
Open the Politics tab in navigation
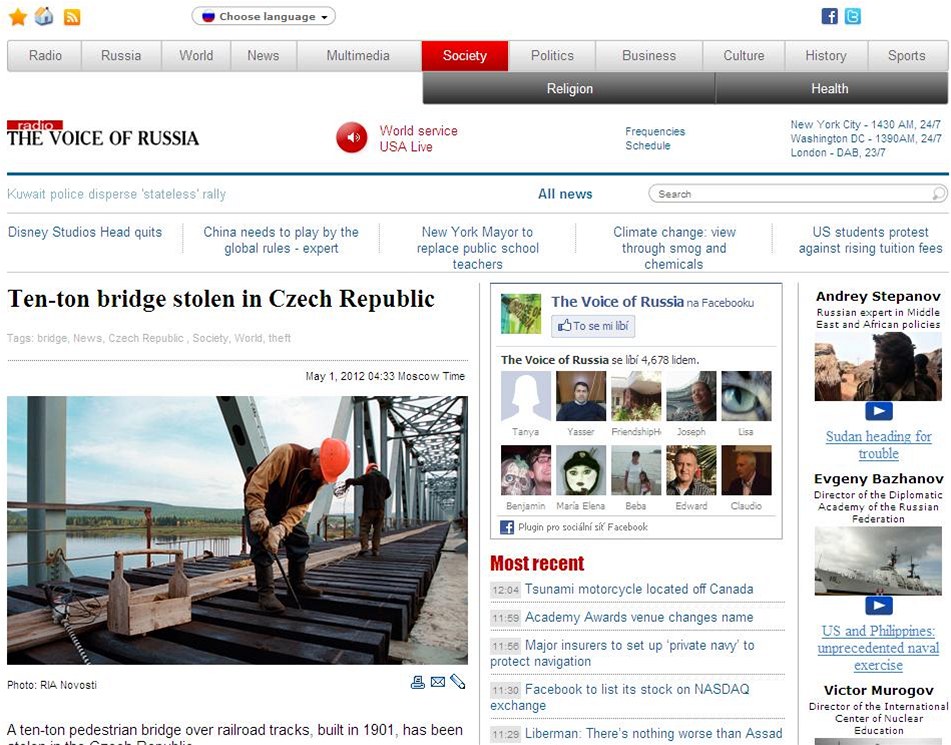pyautogui.click(x=552, y=56)
